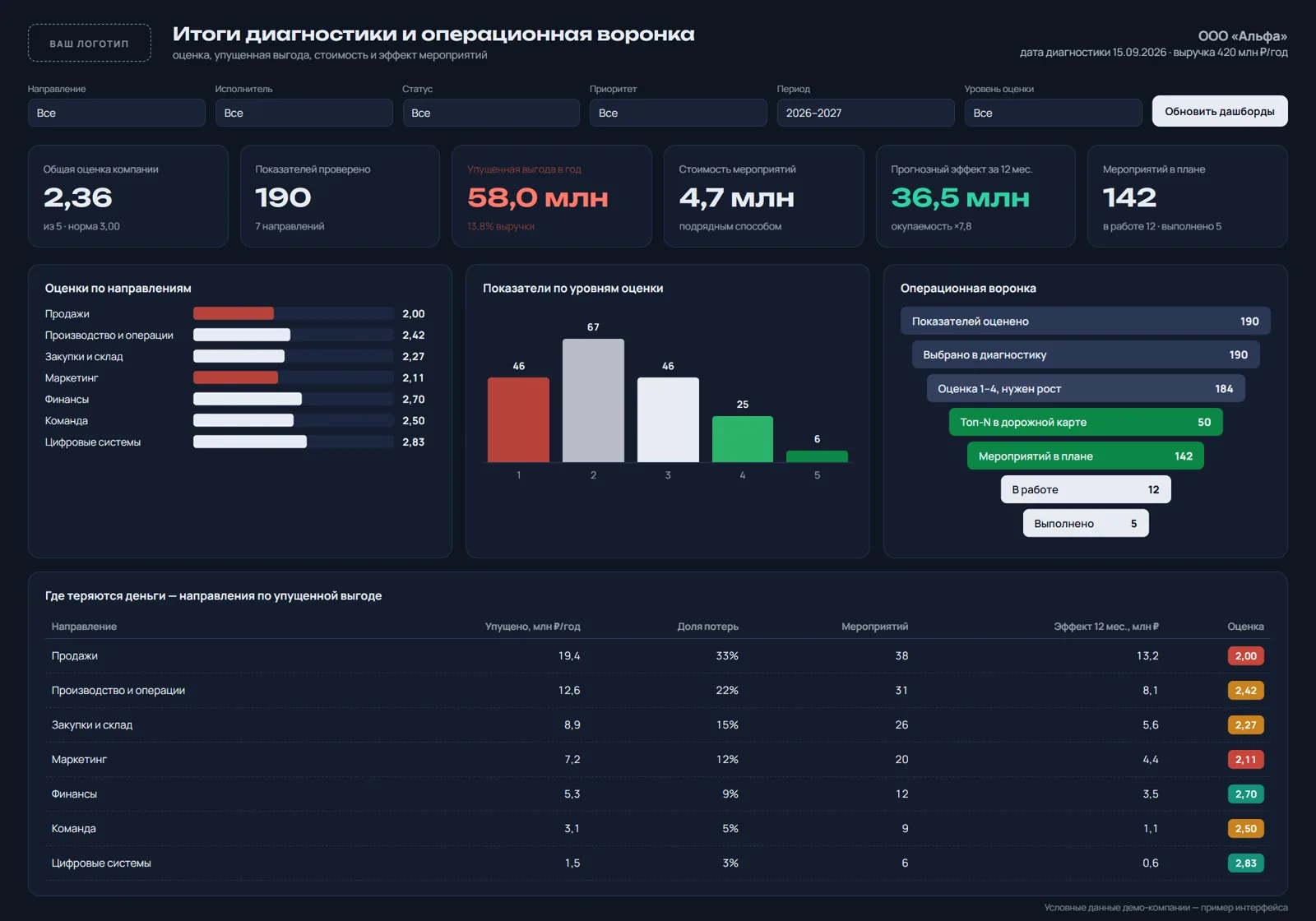Sort by Упущено, млн ₽/год column header

532,626
